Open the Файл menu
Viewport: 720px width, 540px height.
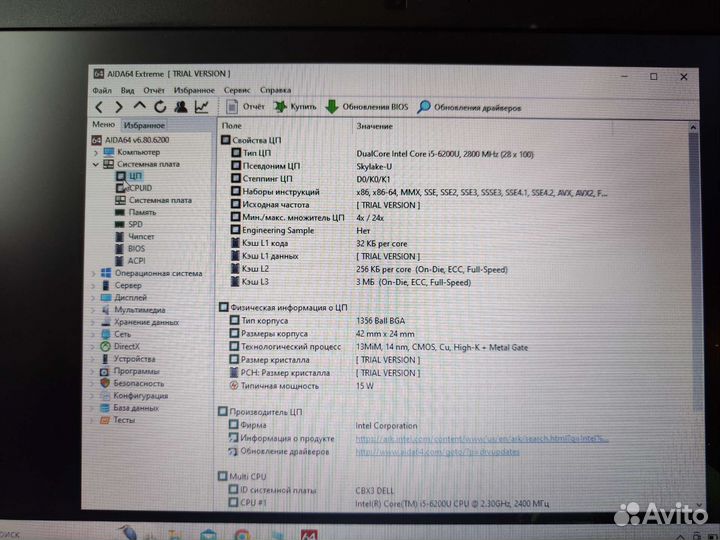coord(102,90)
